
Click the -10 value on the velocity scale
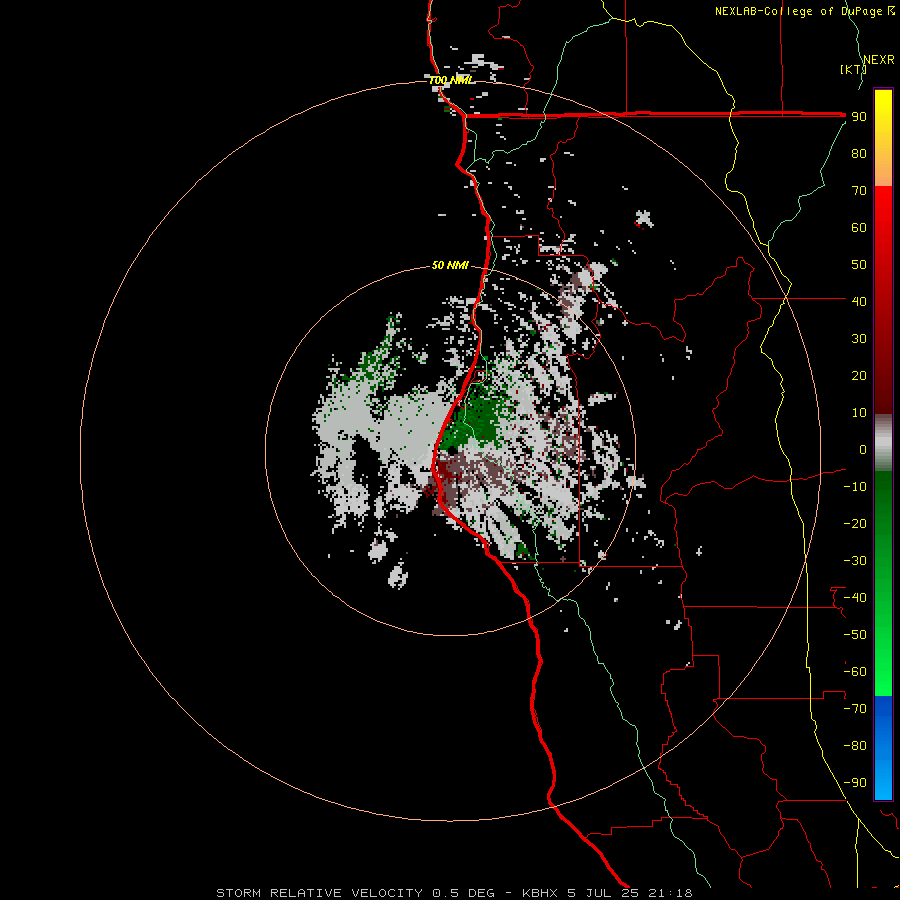(x=855, y=487)
